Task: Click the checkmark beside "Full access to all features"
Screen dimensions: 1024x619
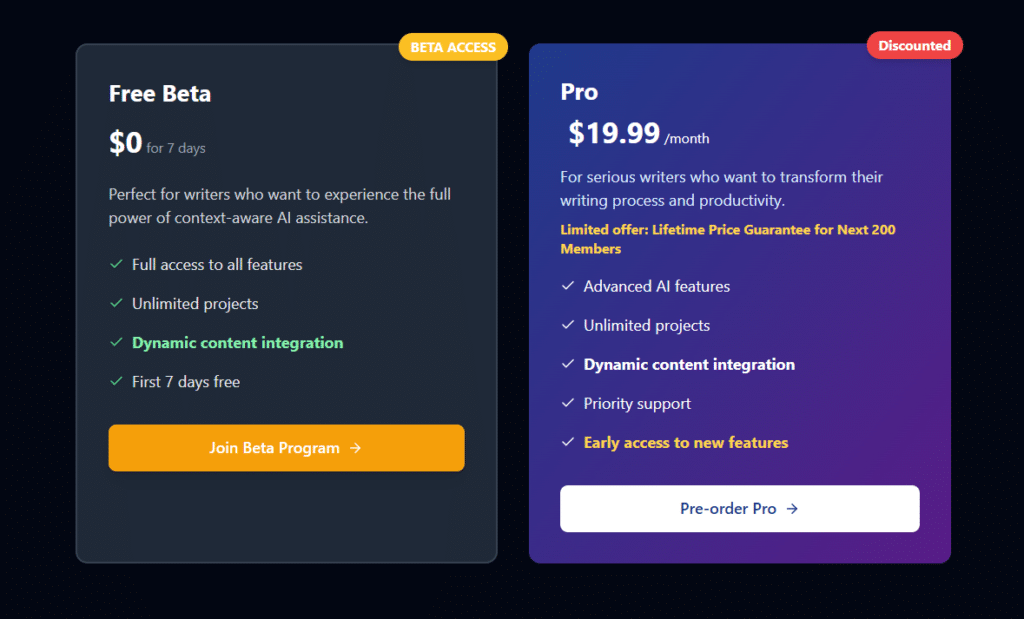Action: point(115,264)
